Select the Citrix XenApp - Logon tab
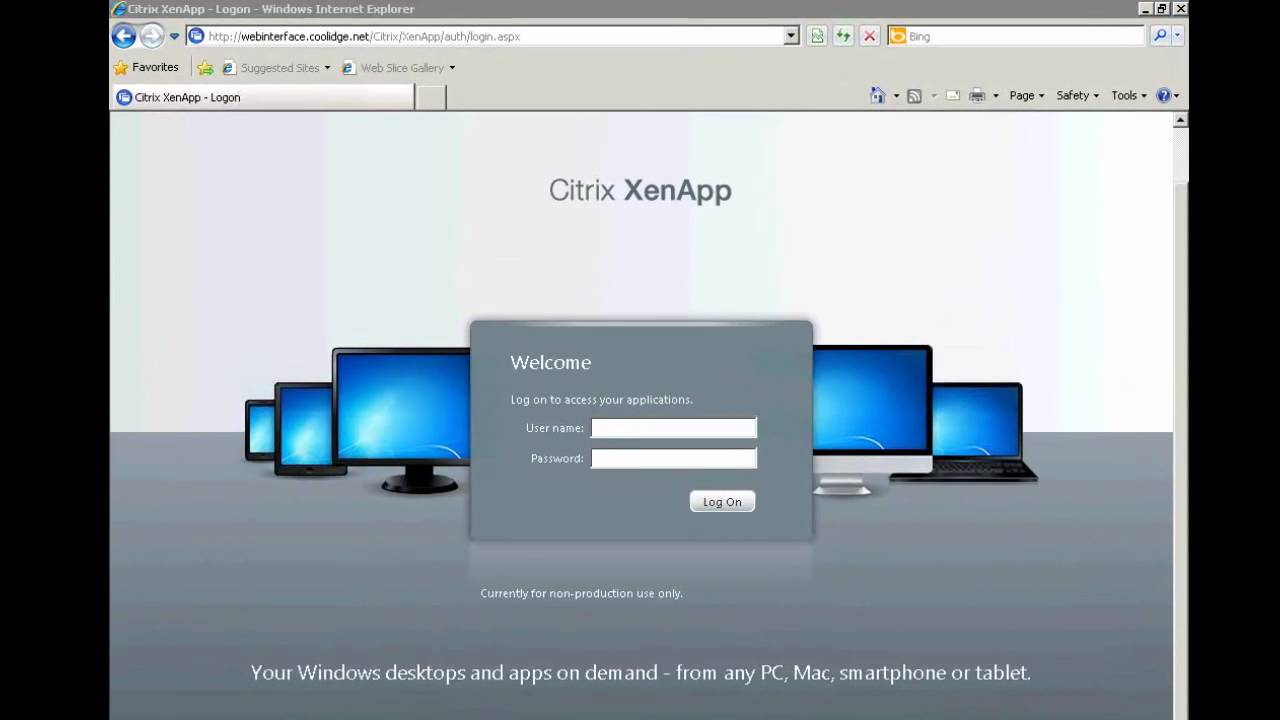This screenshot has height=720, width=1280. click(x=262, y=97)
